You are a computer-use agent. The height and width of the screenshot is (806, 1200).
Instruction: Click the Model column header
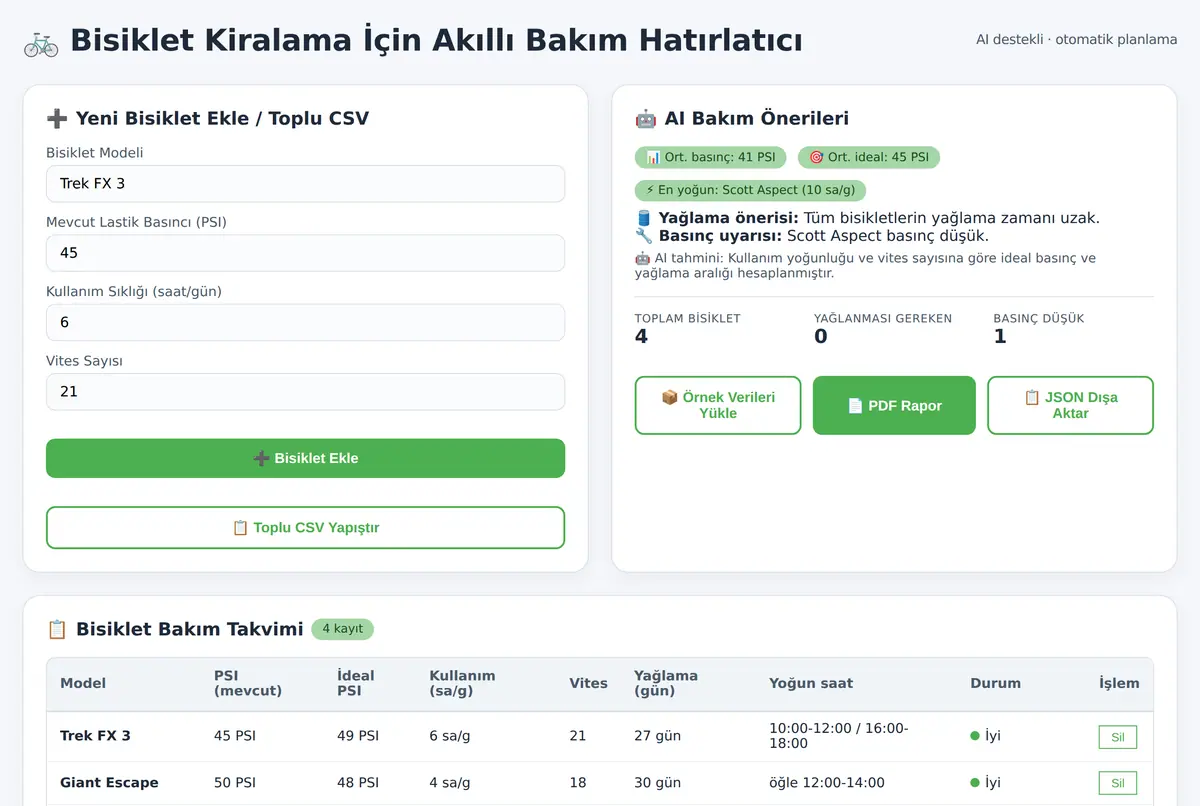[83, 683]
